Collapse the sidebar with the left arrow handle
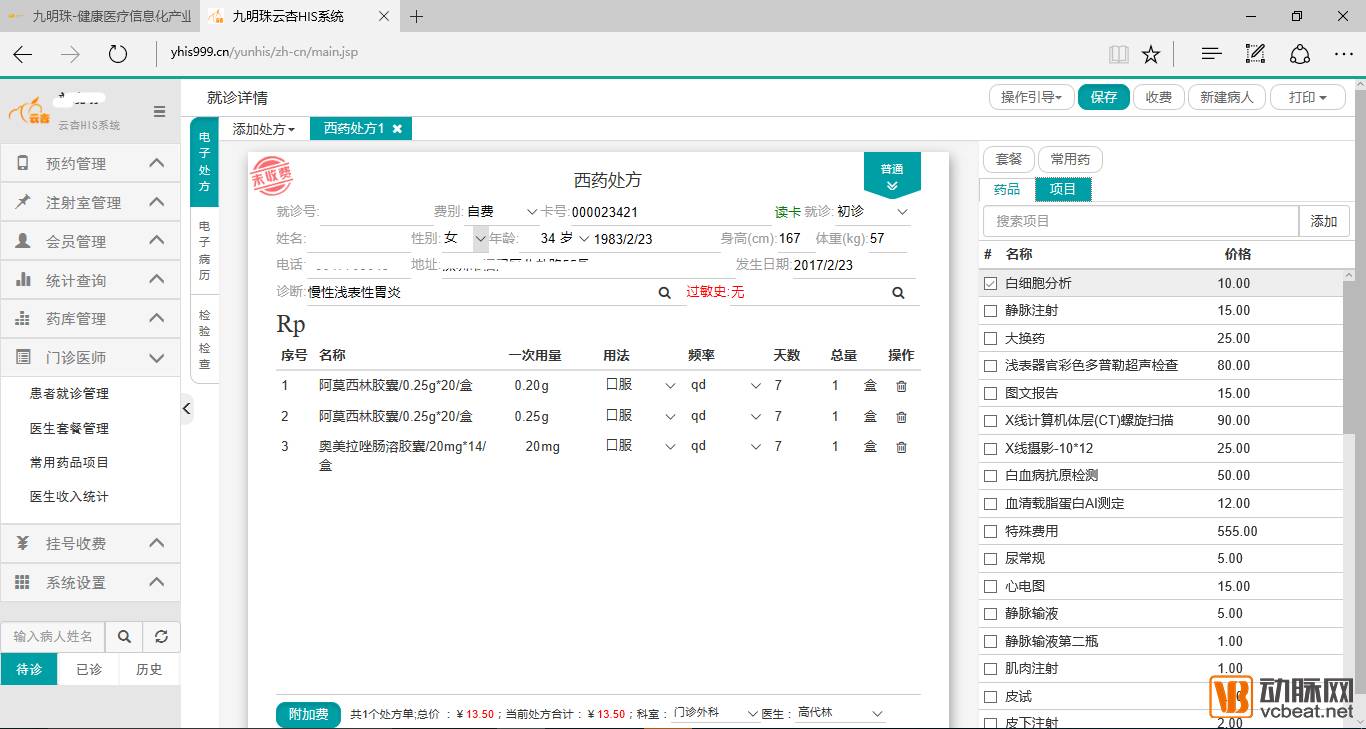 186,408
